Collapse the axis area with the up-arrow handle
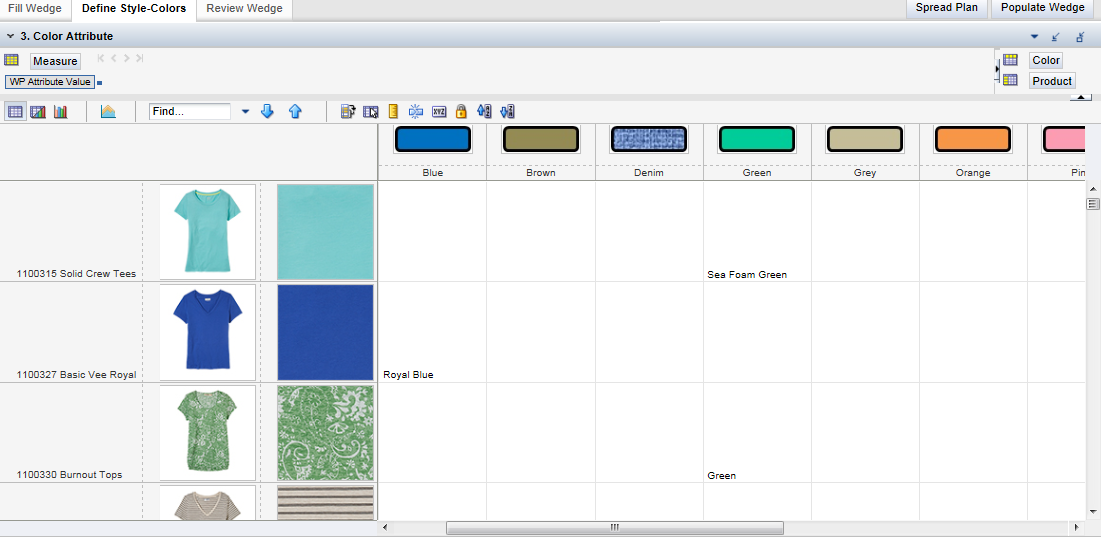The height and width of the screenshot is (537, 1103). pyautogui.click(x=1080, y=97)
